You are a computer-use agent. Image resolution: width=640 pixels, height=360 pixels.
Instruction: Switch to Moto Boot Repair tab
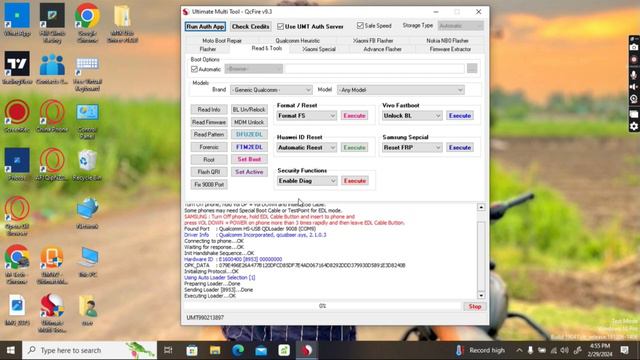pos(222,40)
